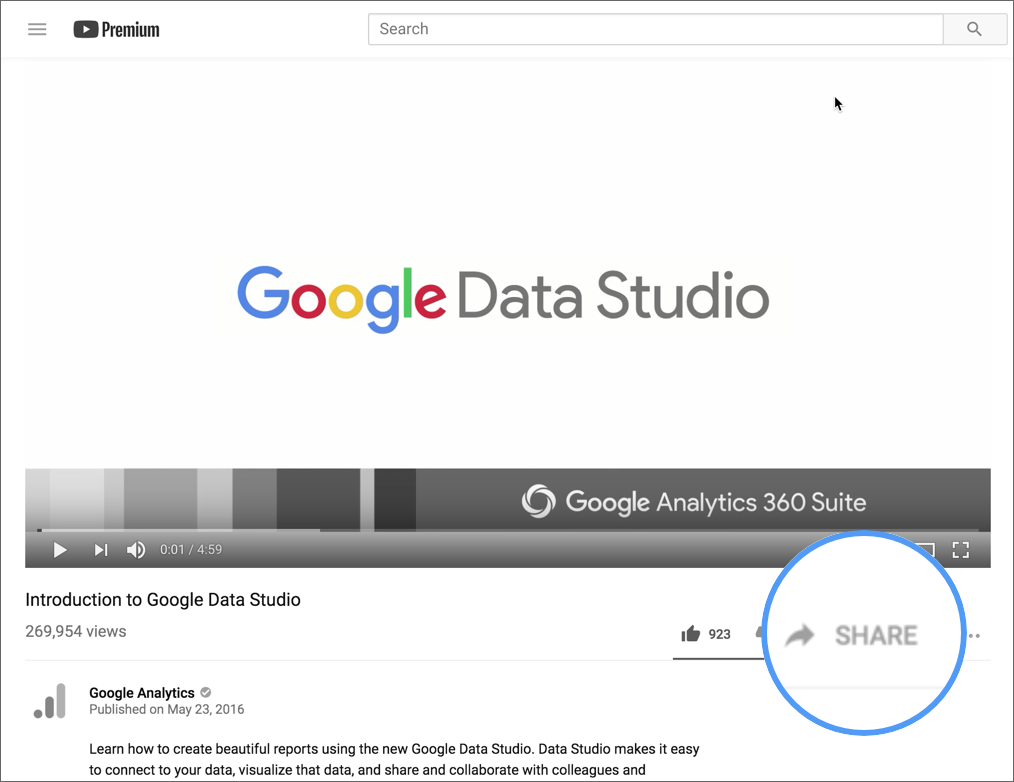Open the hamburger guide menu
The image size is (1014, 782).
click(37, 29)
